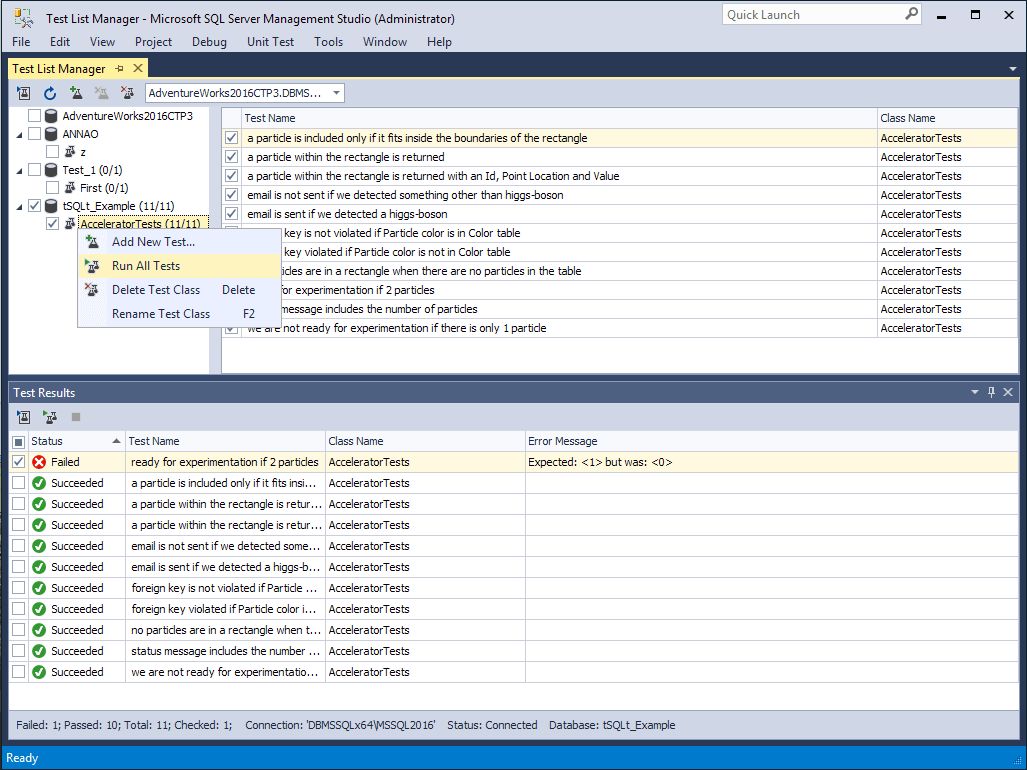1027x770 pixels.
Task: Uncheck the AcceleratorTests tree checkbox
Action: (x=52, y=224)
